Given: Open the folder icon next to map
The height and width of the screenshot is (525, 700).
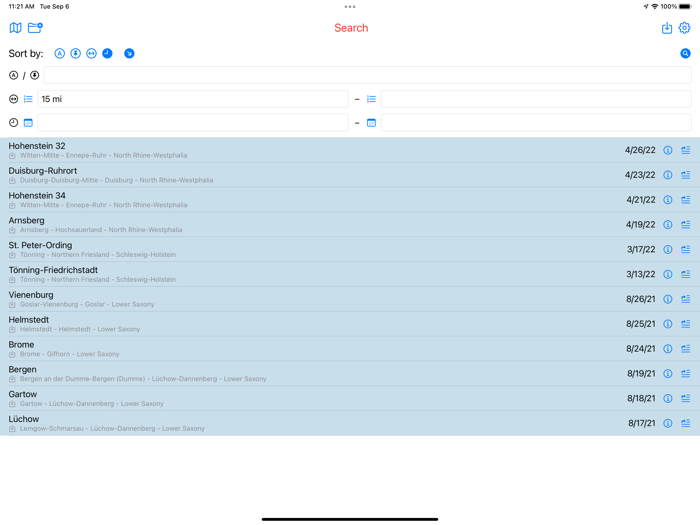Looking at the screenshot, I should click(35, 28).
